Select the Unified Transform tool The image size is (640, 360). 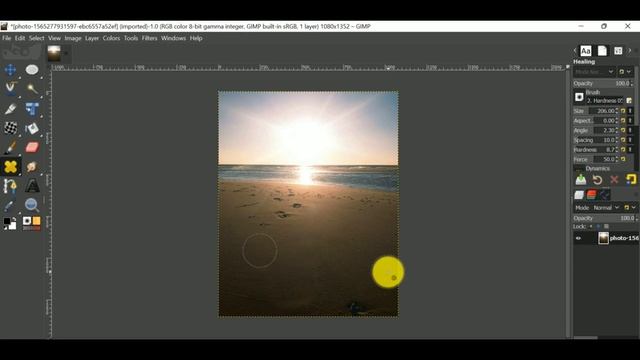click(x=32, y=109)
